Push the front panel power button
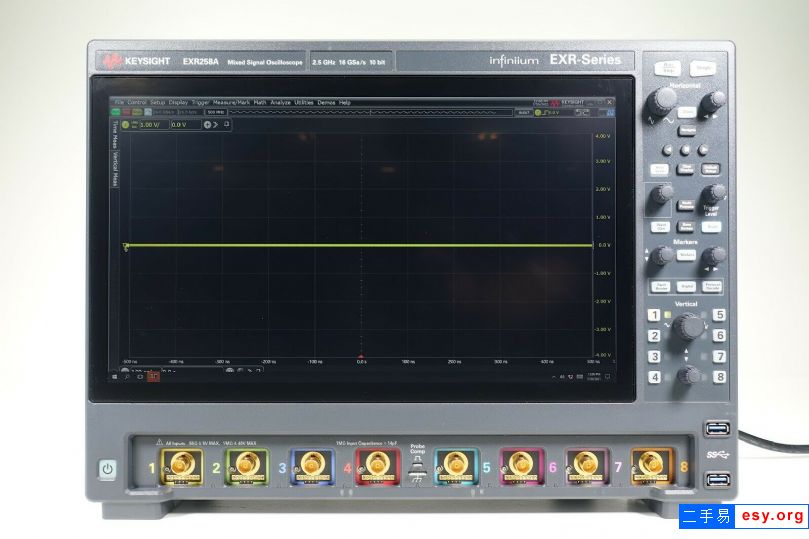The height and width of the screenshot is (539, 809). 107,469
